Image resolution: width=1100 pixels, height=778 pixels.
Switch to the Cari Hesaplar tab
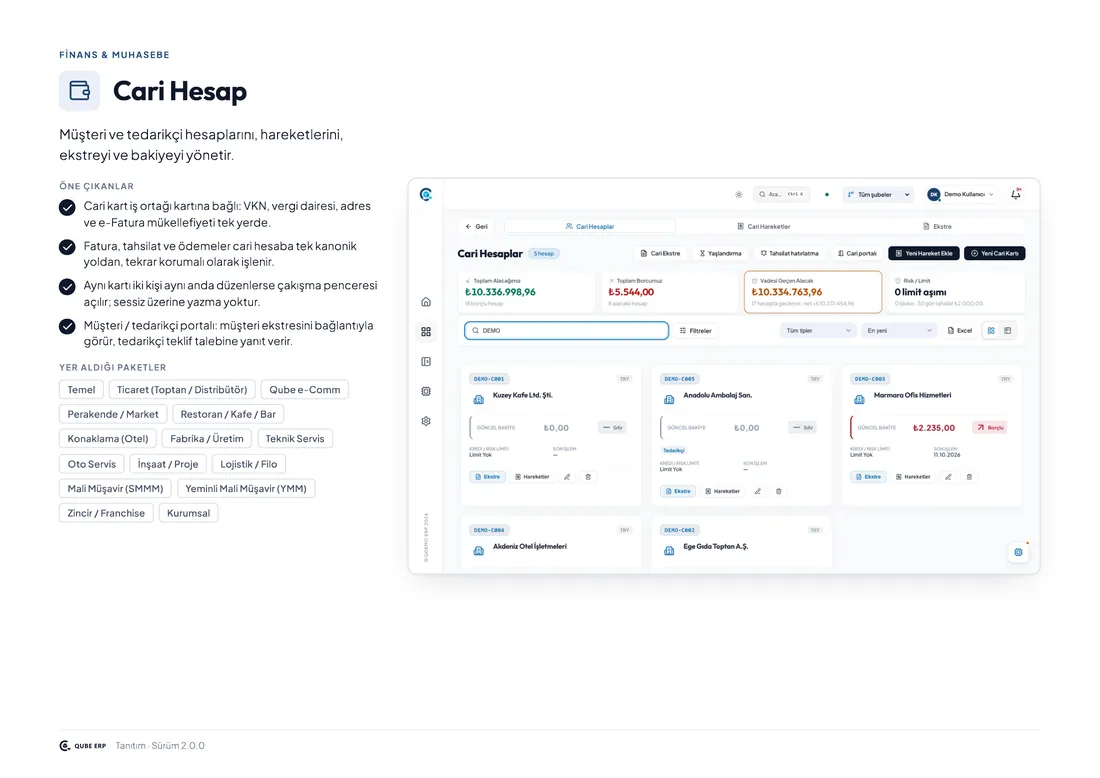coord(590,227)
